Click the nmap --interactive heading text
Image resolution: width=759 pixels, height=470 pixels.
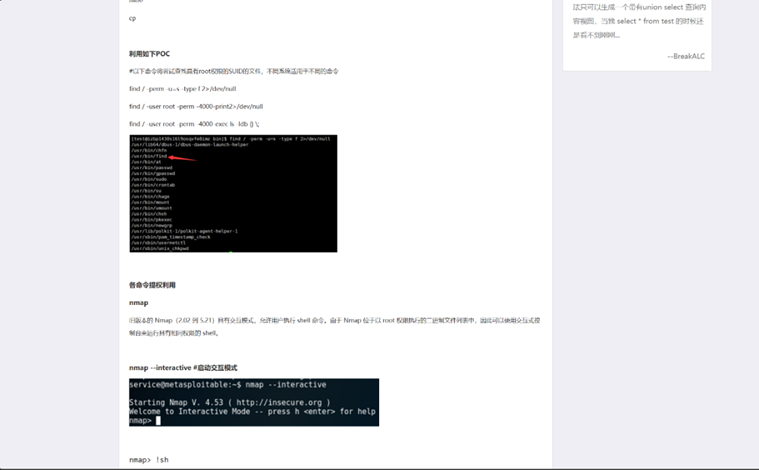click(183, 368)
